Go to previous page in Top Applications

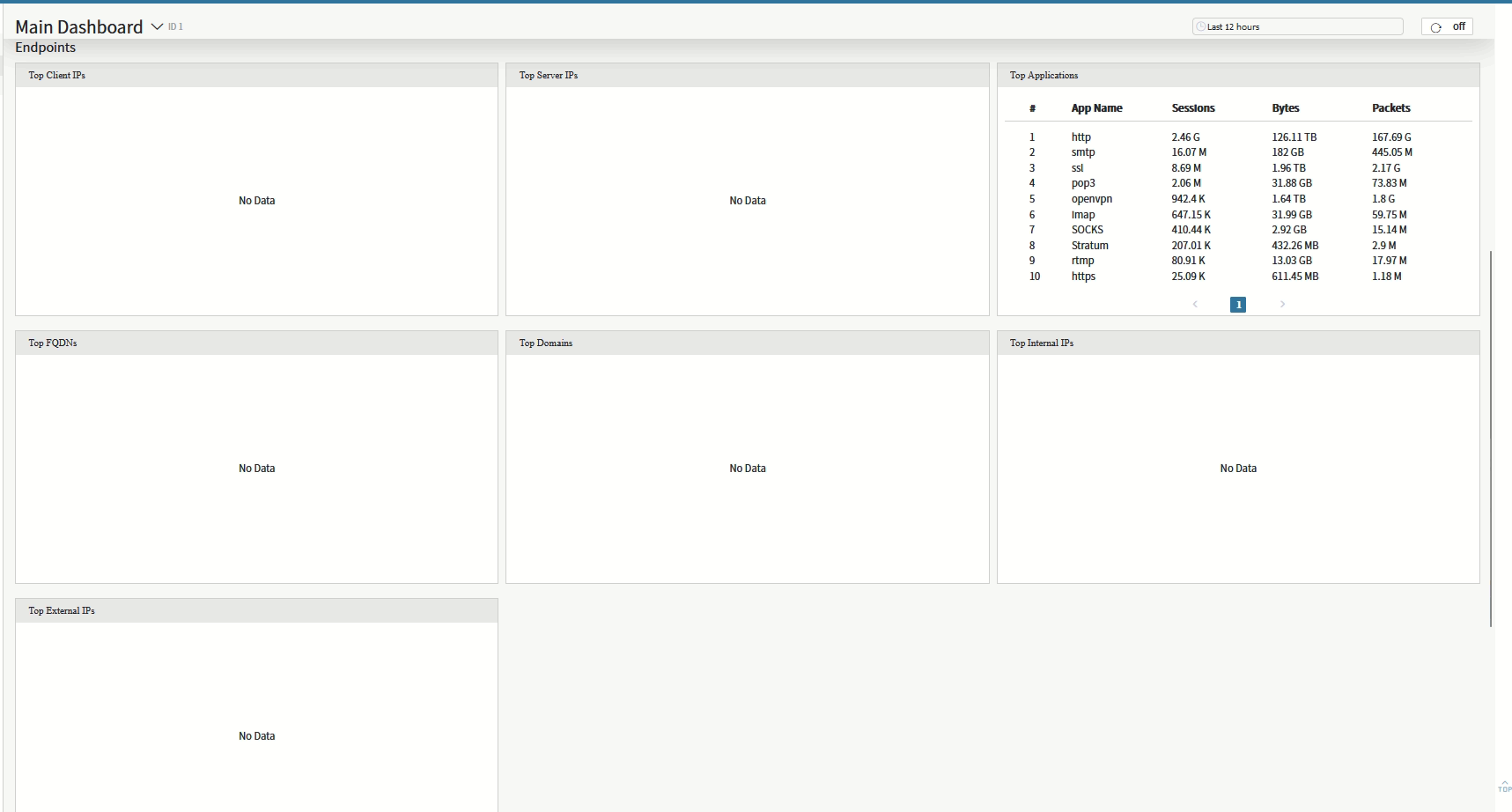click(1195, 305)
